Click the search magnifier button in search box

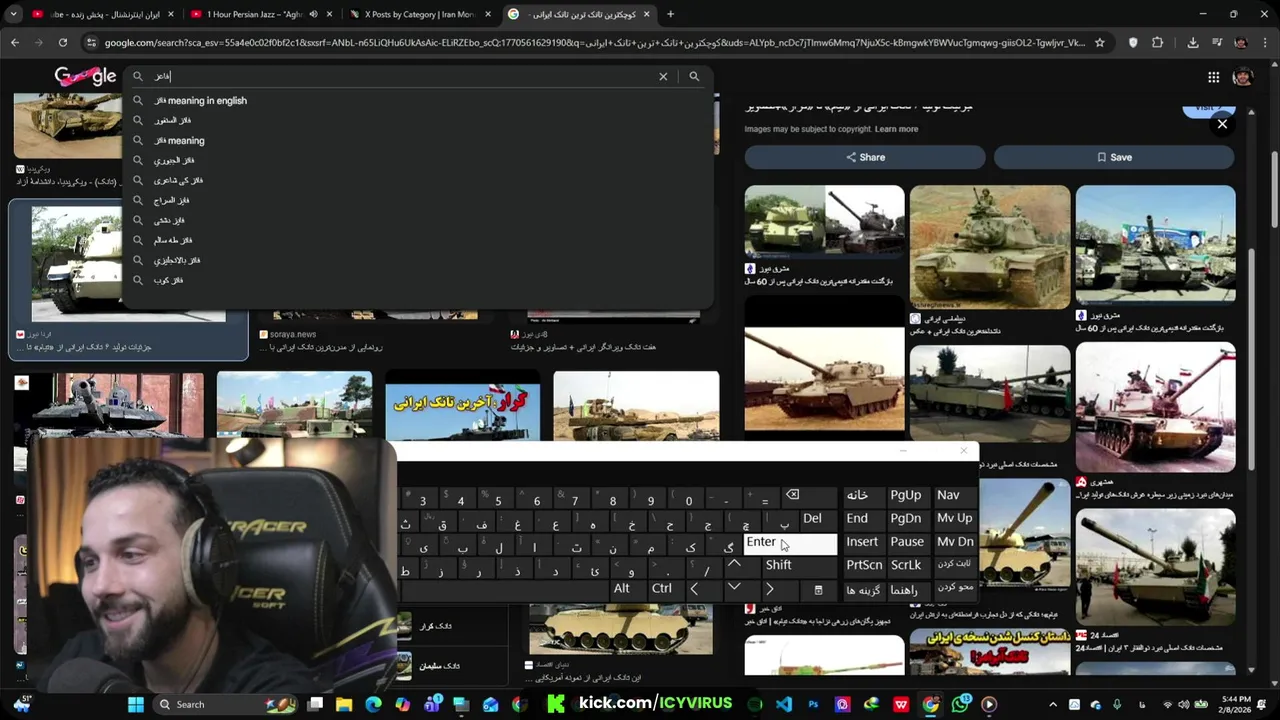click(694, 76)
